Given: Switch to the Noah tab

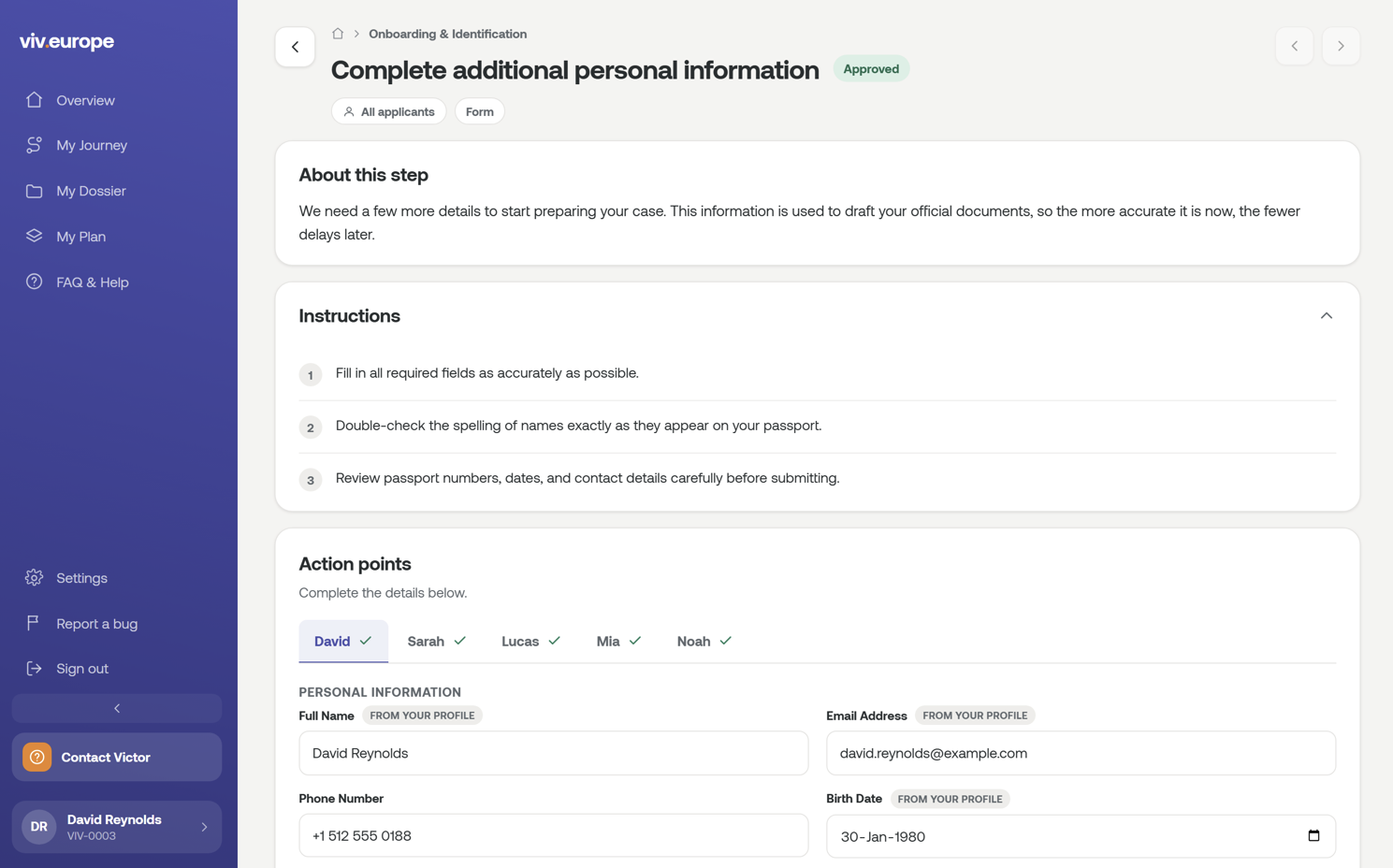Looking at the screenshot, I should point(704,641).
